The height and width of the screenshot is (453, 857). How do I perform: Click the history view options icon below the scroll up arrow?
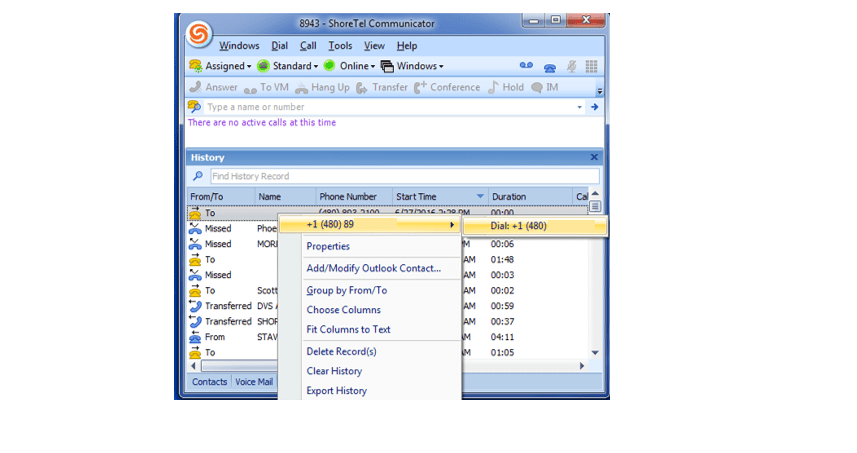[595, 207]
